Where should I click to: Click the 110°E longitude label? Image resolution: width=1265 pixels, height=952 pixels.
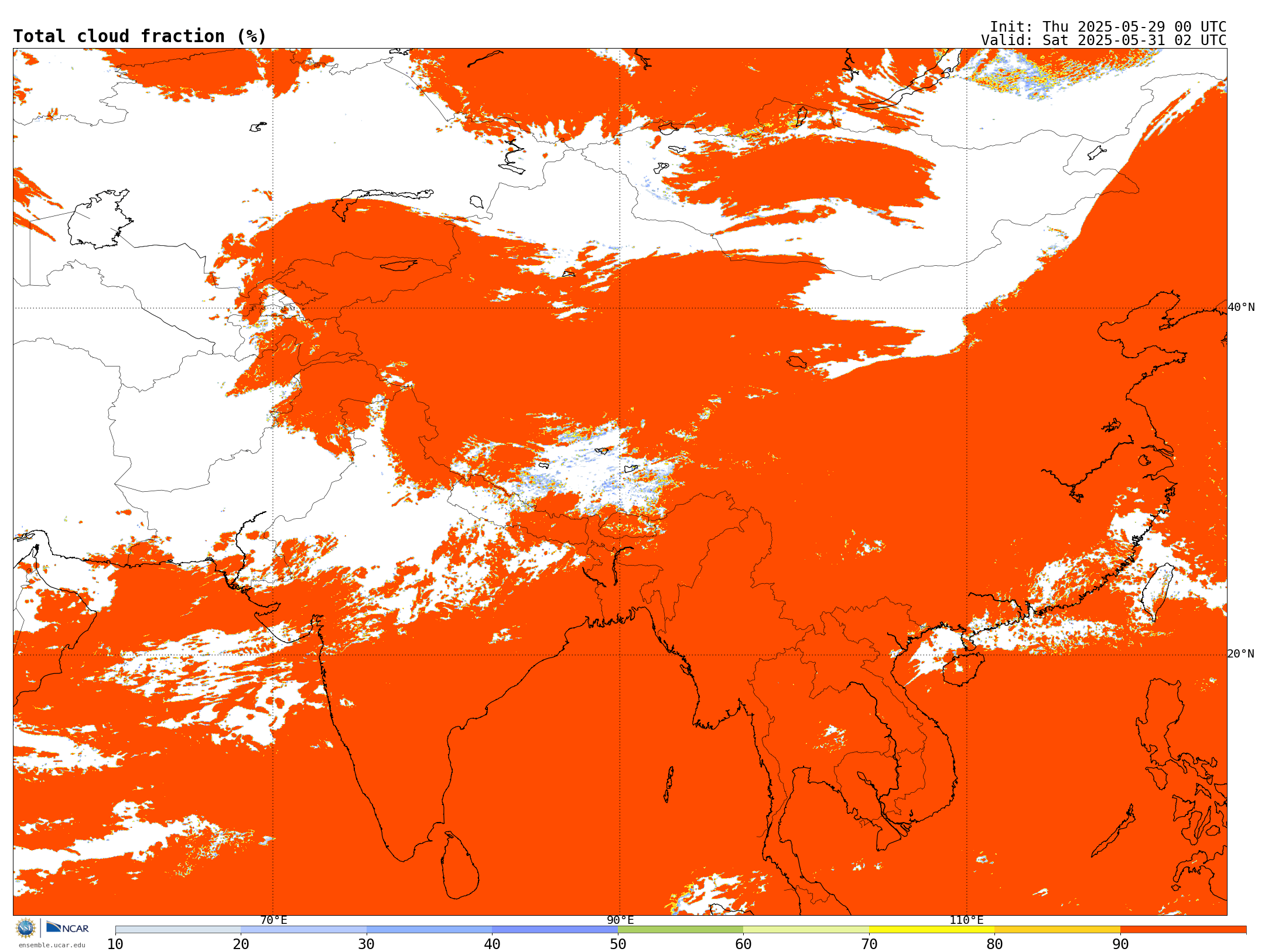[966, 920]
